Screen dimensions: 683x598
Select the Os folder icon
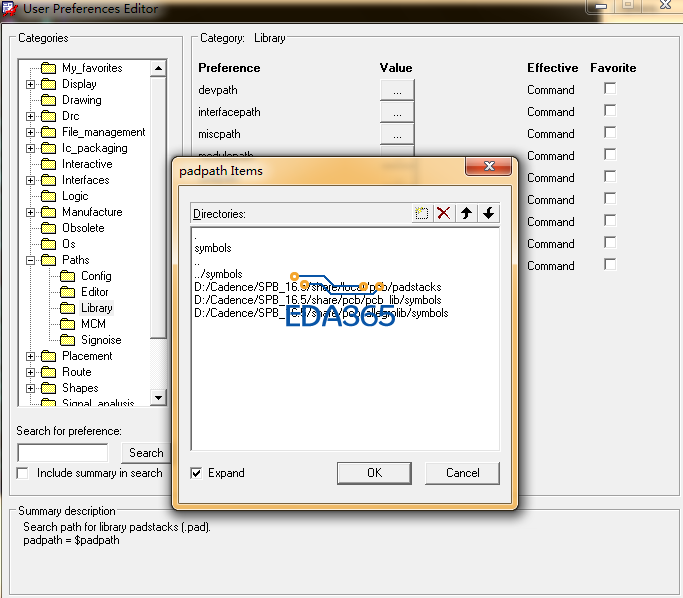pos(48,244)
